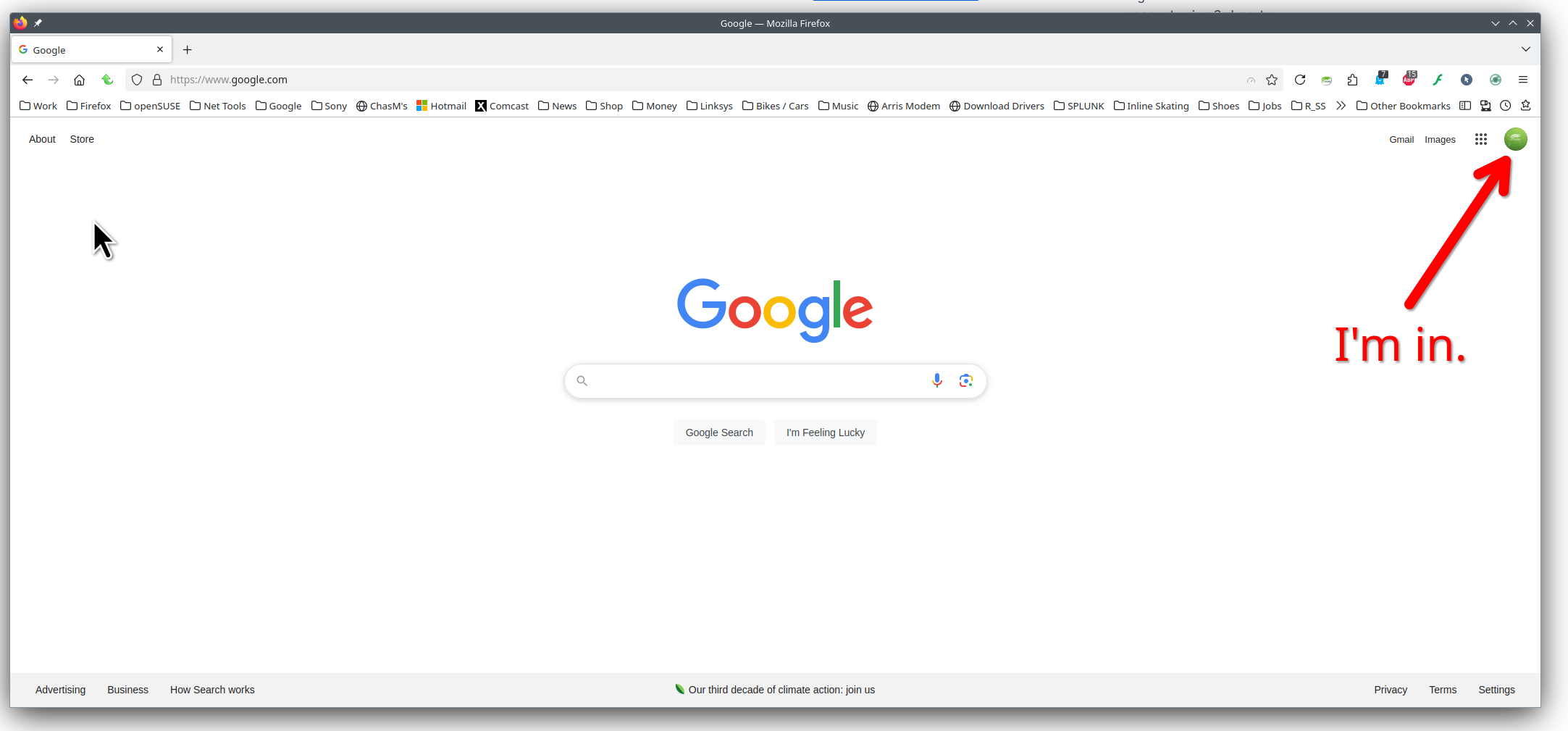The height and width of the screenshot is (731, 1568).
Task: Expand the Inline Skating bookmarks folder
Action: pos(1152,106)
